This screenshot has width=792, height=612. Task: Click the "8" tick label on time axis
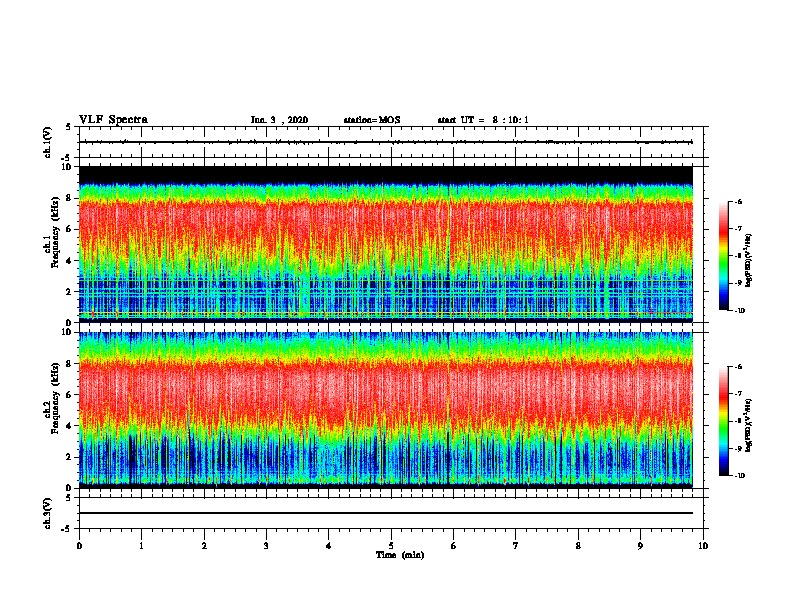[x=578, y=545]
